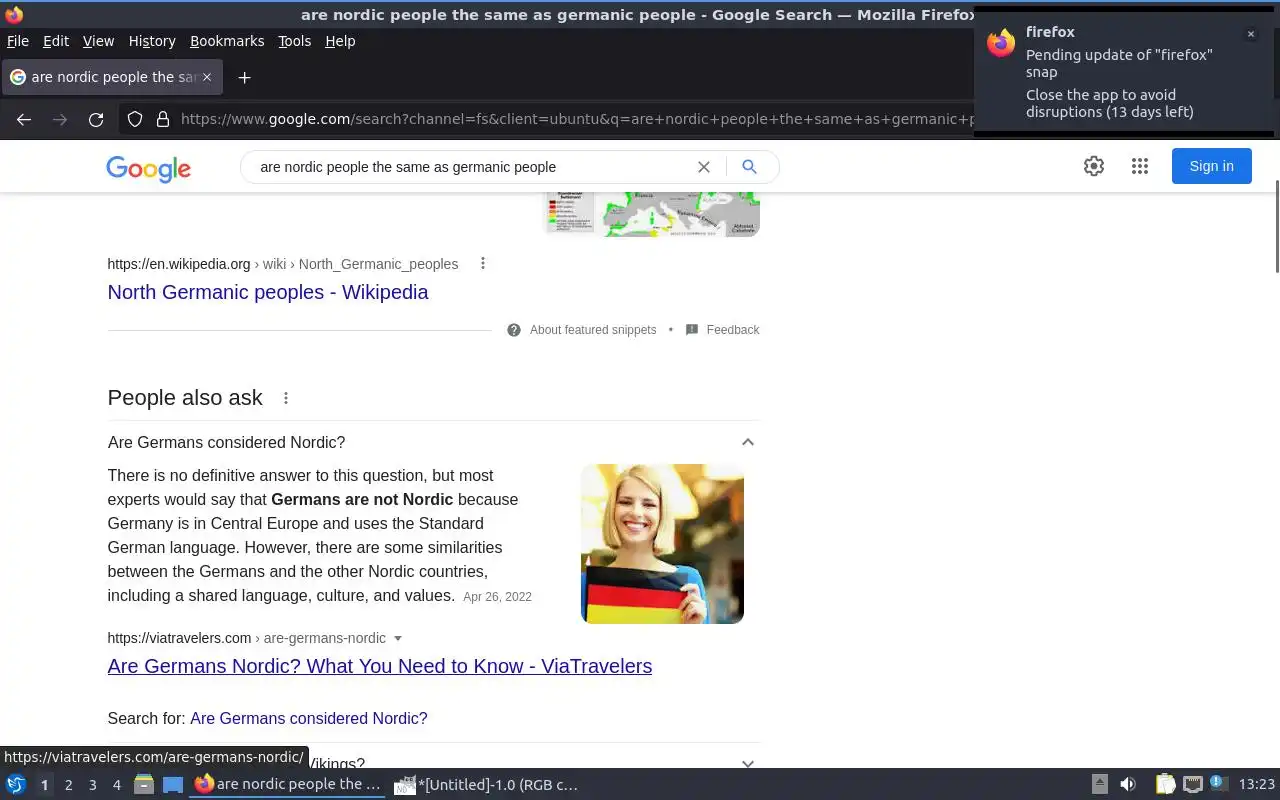Switch to workspace 4

click(x=116, y=785)
